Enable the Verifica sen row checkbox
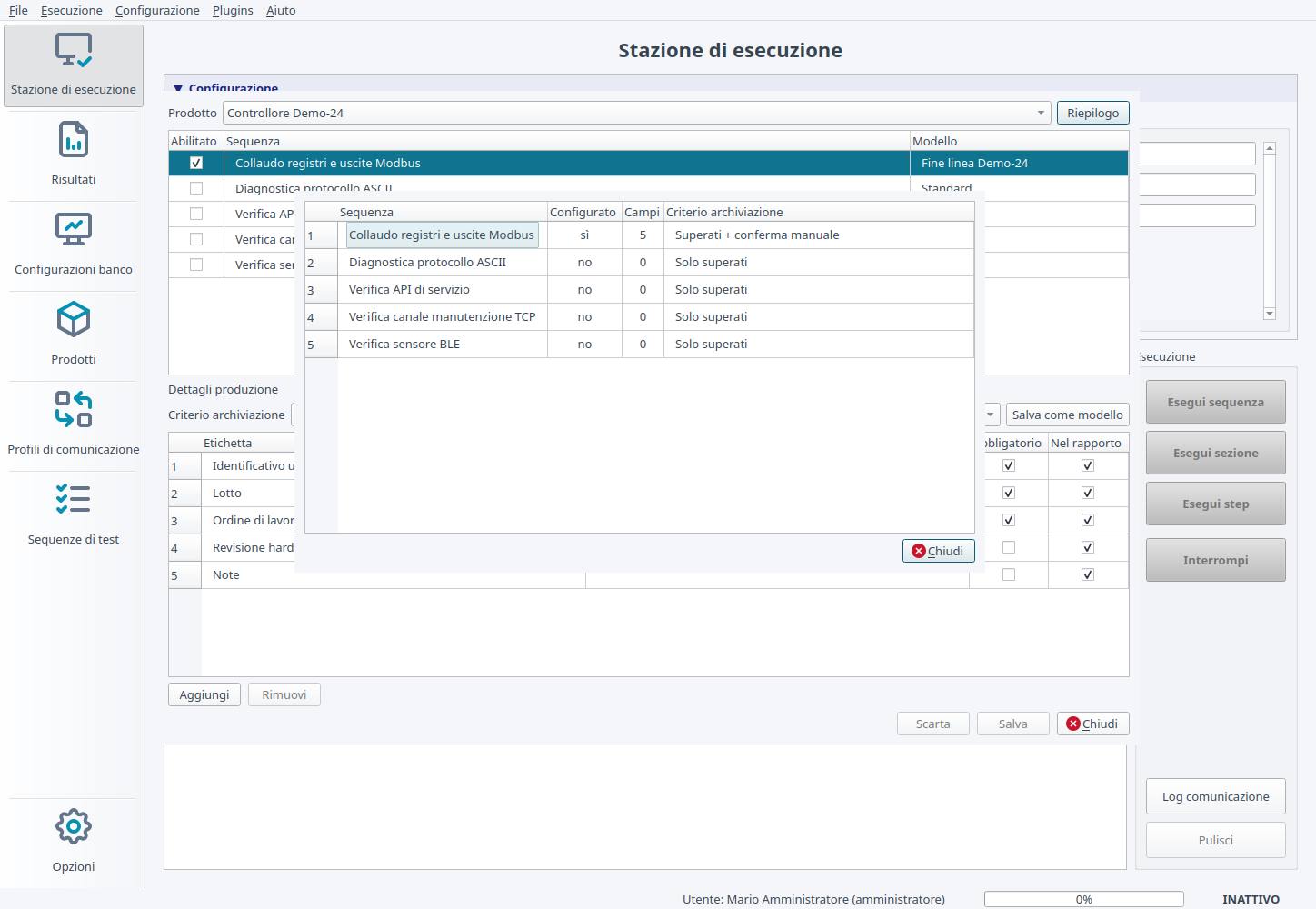 [196, 265]
